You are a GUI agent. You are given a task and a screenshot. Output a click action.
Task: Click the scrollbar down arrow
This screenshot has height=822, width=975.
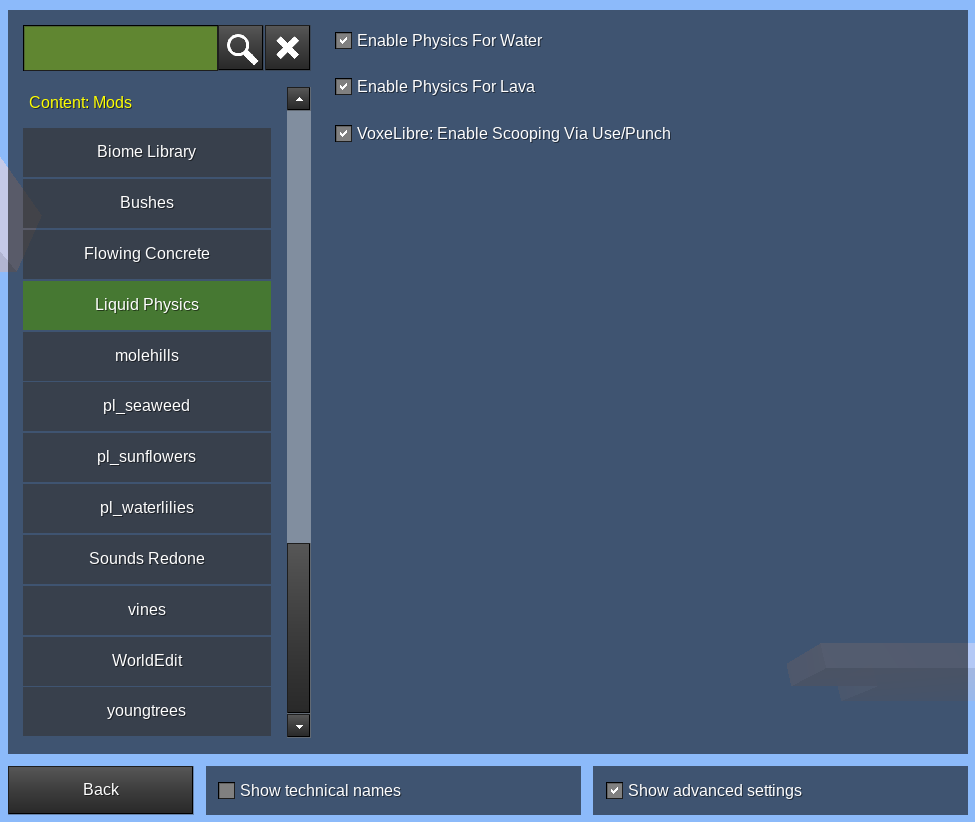coord(298,726)
